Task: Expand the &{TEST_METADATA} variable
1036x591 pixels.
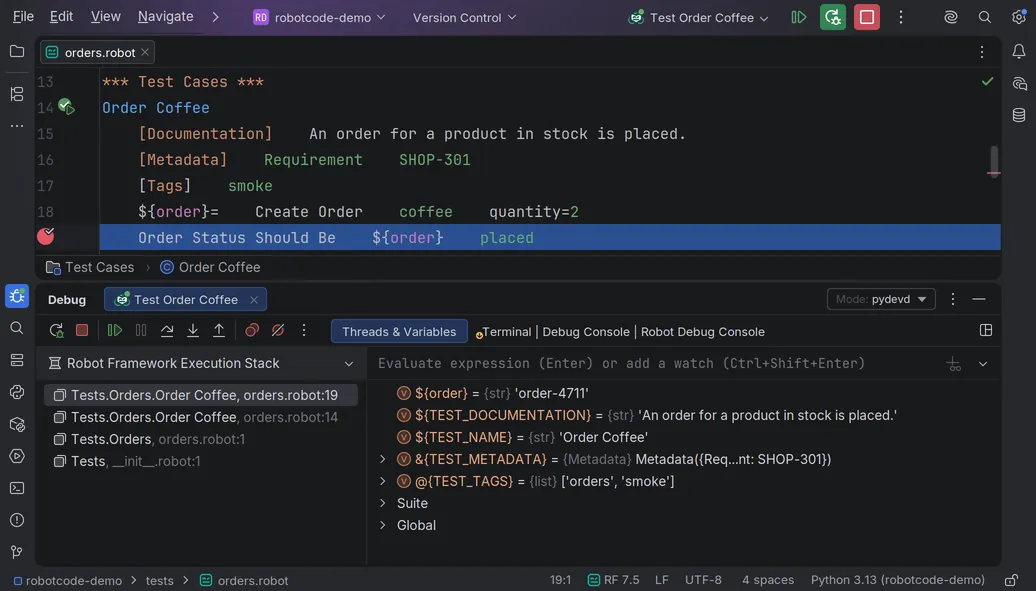Action: [x=383, y=459]
